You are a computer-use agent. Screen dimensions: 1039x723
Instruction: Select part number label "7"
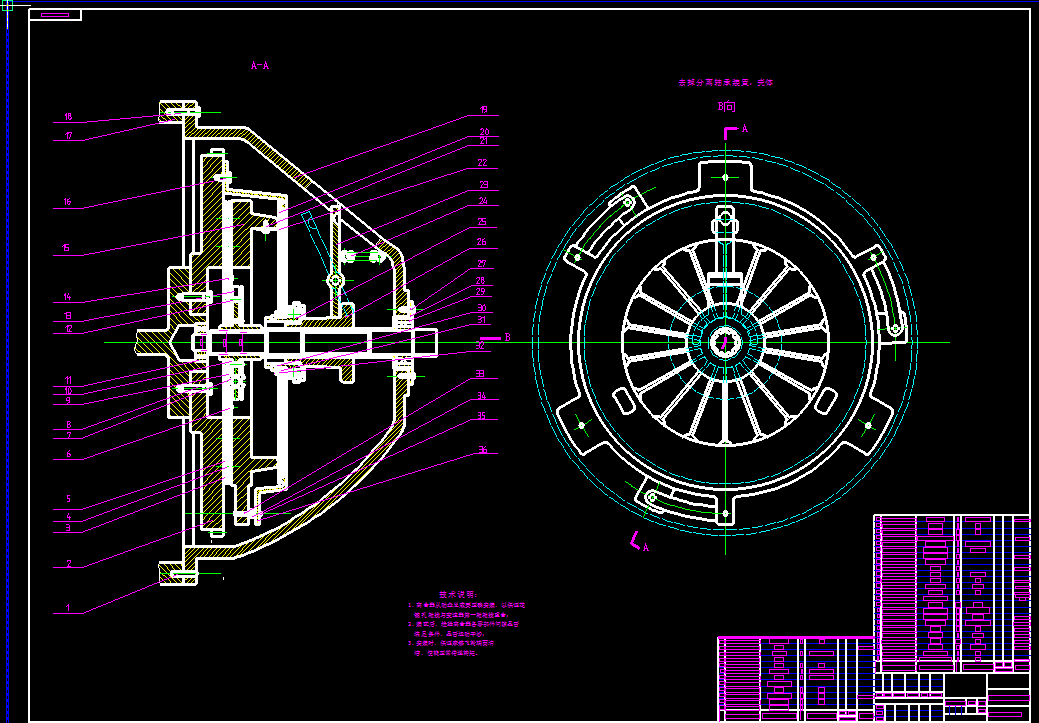click(68, 435)
